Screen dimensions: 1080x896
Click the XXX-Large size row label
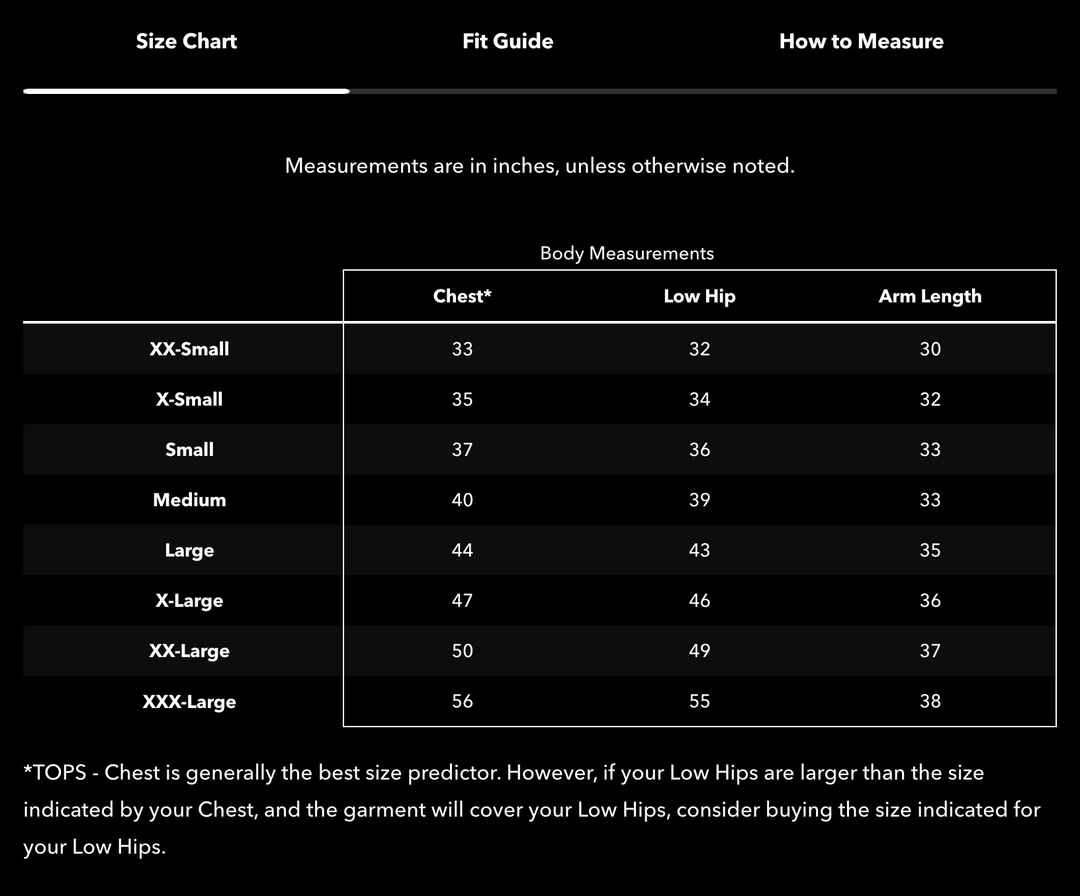(x=189, y=701)
